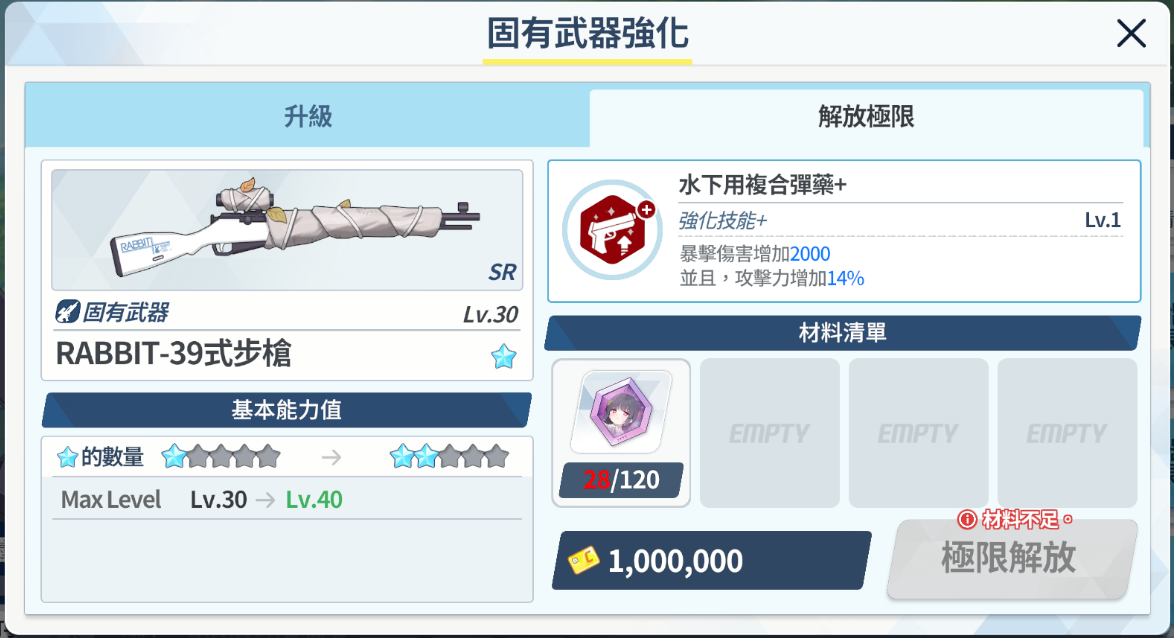
Task: Click the first EMPTY material slot
Action: coord(770,433)
